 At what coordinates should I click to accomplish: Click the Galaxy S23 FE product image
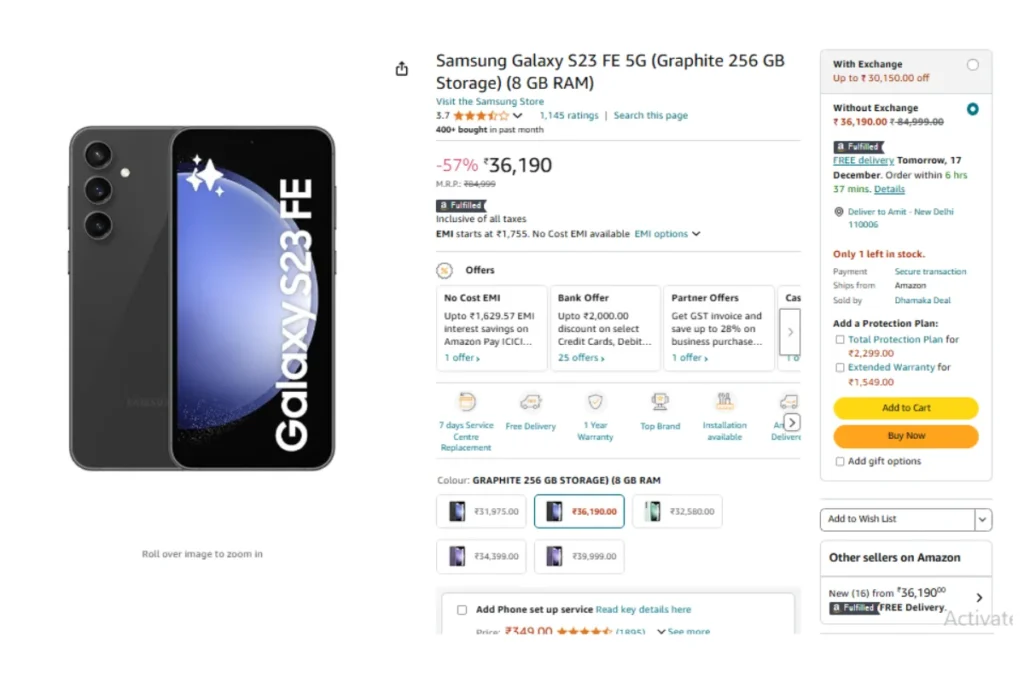point(202,298)
